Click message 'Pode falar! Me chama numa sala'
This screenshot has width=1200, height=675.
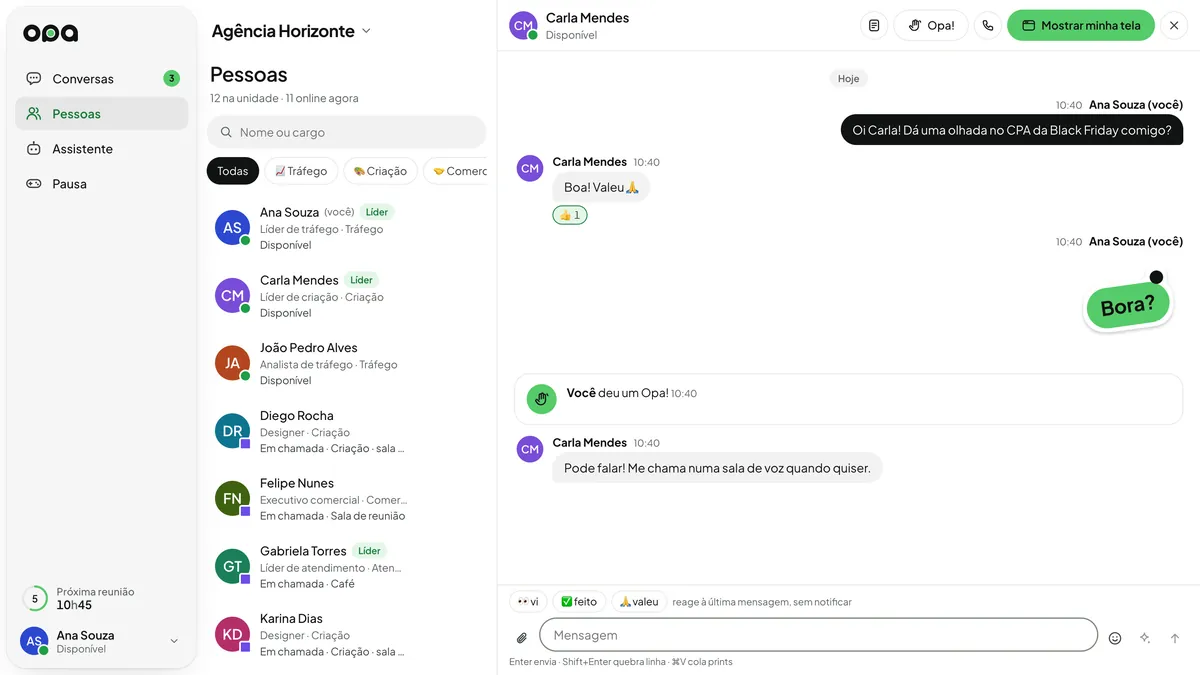(717, 468)
